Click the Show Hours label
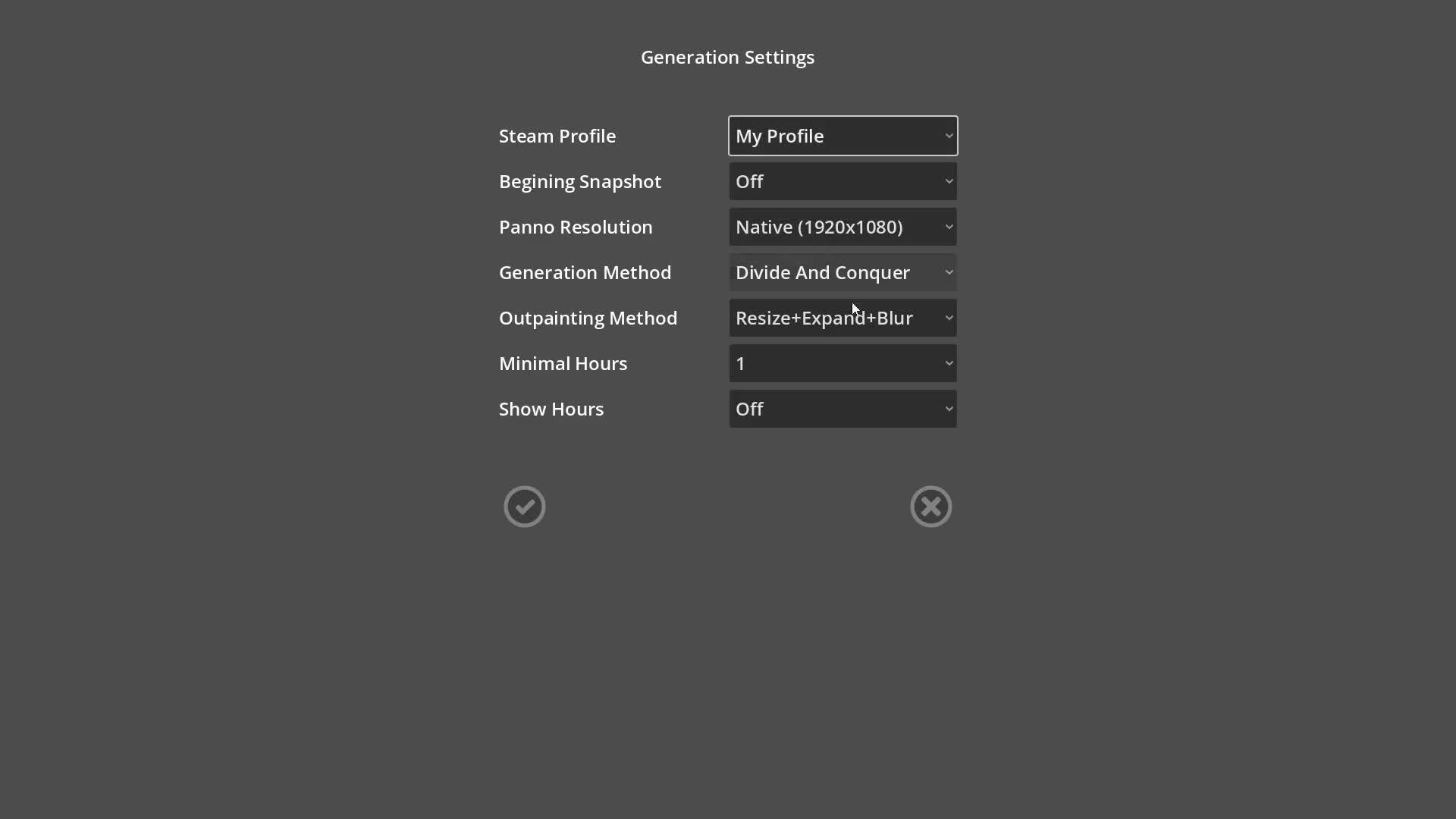The image size is (1456, 819). point(551,409)
